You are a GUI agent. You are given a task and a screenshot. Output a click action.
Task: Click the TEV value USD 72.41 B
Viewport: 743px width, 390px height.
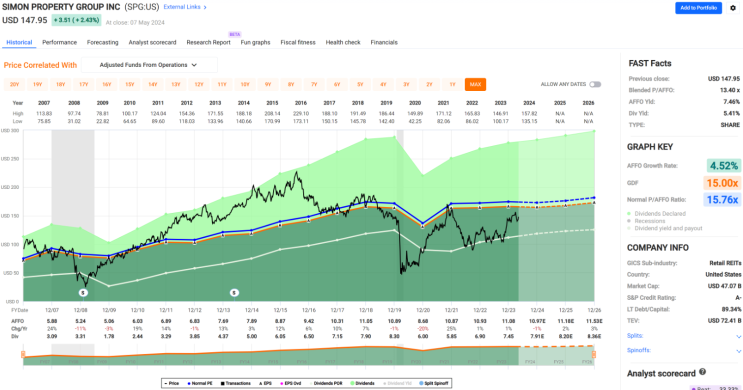click(x=725, y=321)
